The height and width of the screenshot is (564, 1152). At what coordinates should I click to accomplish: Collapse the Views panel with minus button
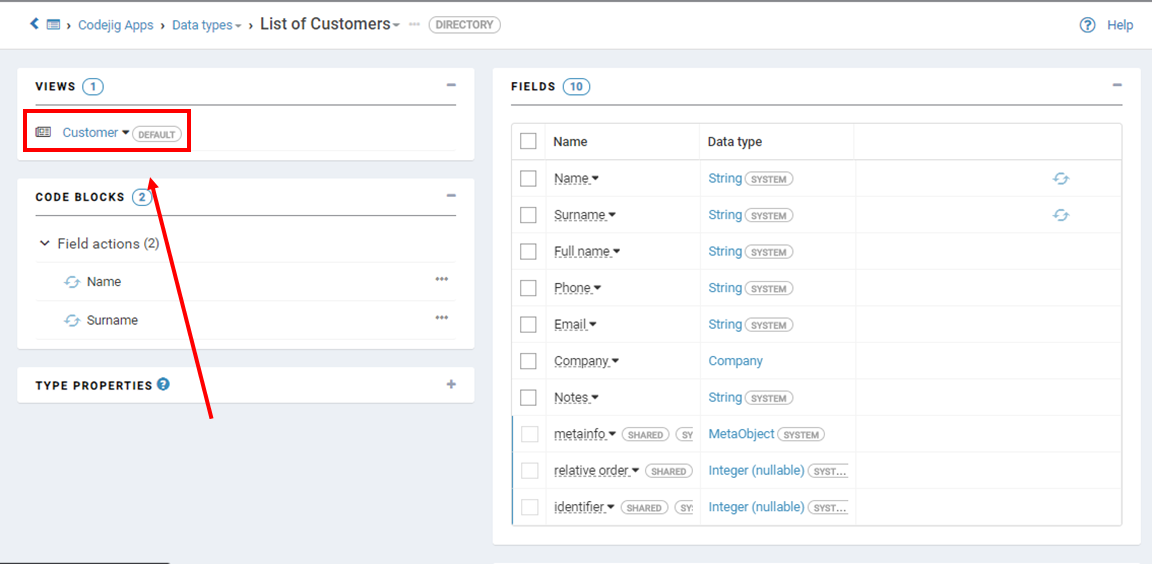click(x=451, y=86)
